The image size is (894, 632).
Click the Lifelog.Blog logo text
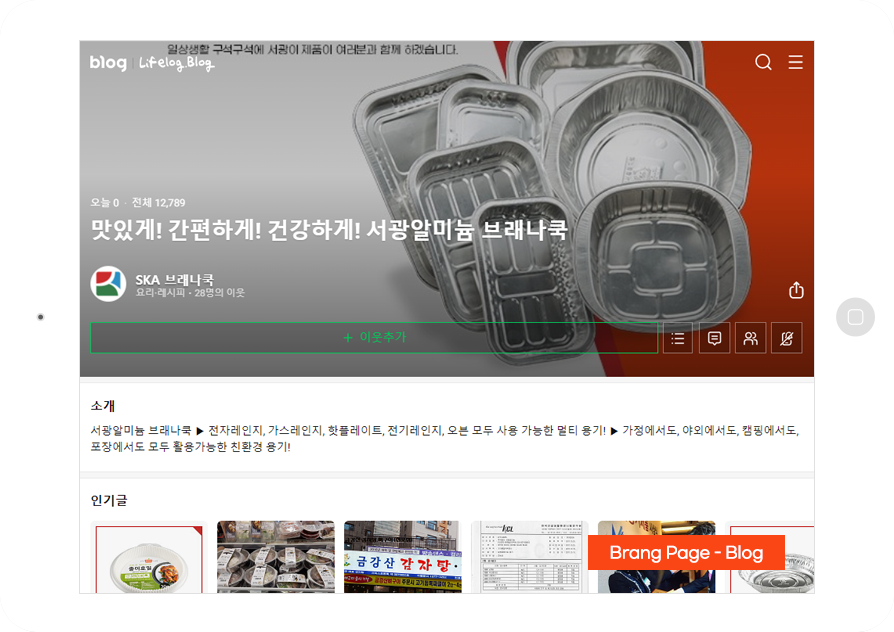click(177, 63)
